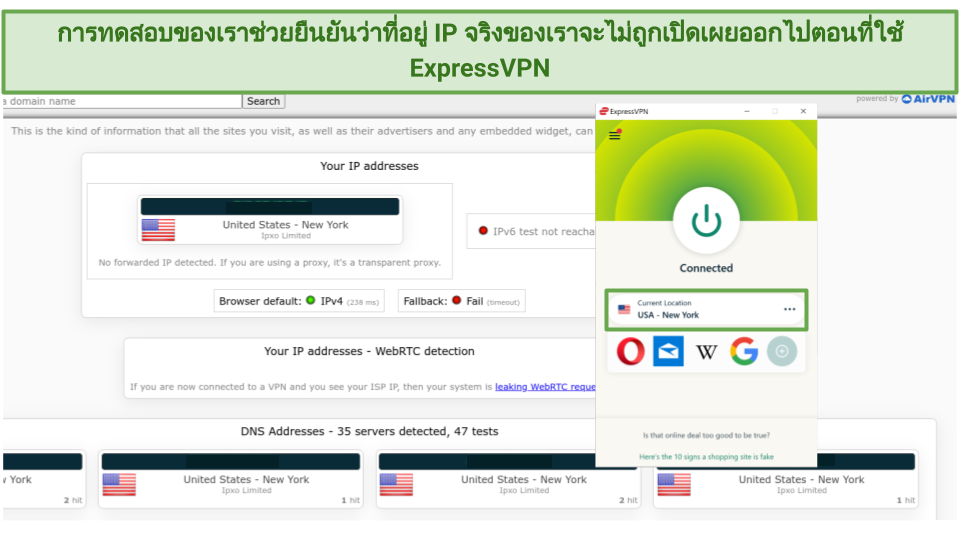Follow the leaking WebRTC requests link

pyautogui.click(x=545, y=387)
